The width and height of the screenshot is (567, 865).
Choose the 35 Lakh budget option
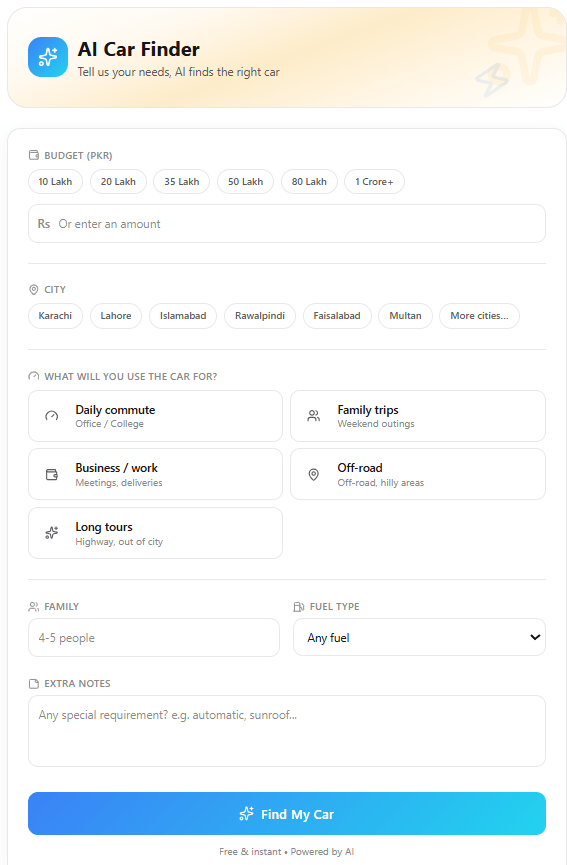[x=181, y=181]
